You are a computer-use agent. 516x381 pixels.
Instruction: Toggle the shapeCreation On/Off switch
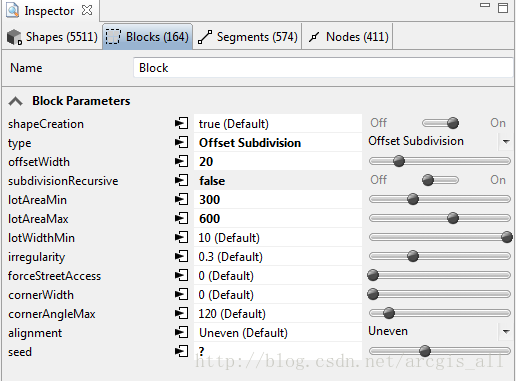coord(440,123)
